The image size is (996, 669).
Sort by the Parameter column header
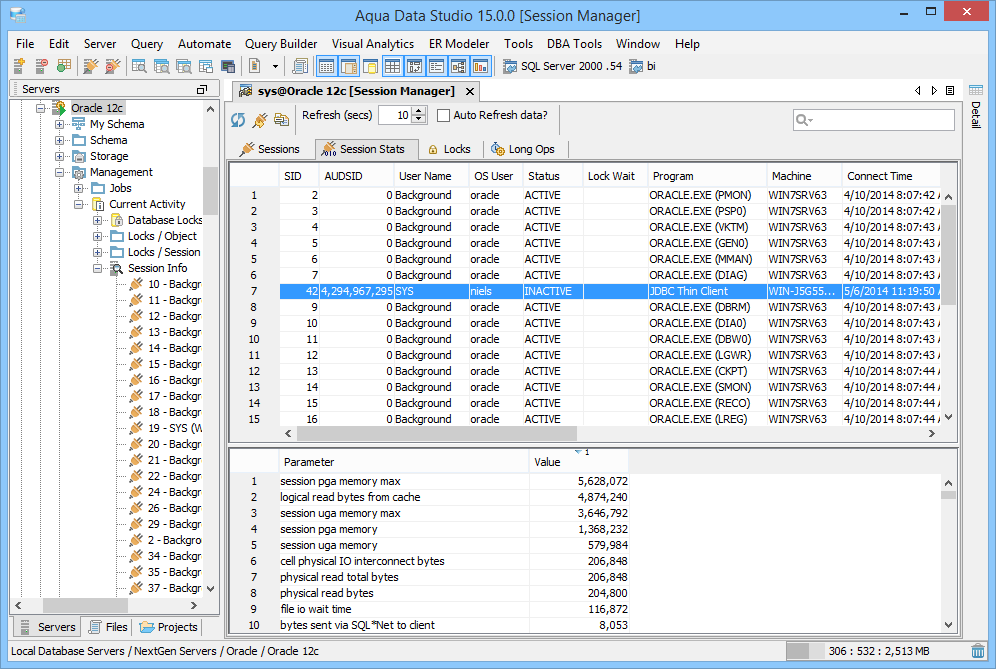coord(403,462)
